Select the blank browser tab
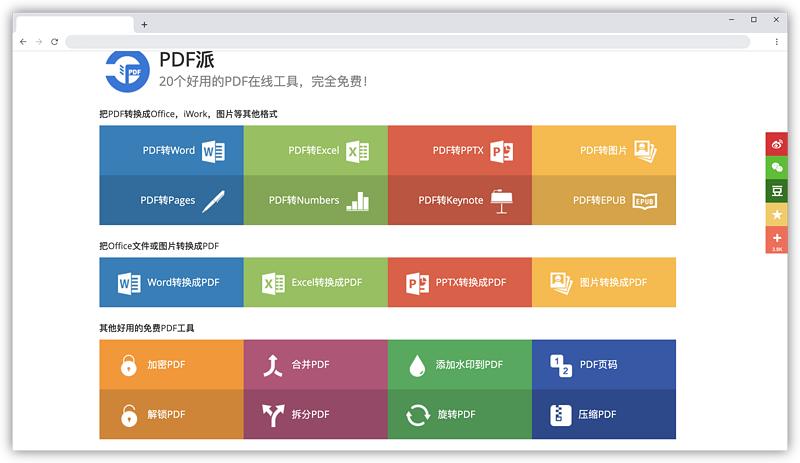Screen dimensions: 800x463 (x=74, y=25)
